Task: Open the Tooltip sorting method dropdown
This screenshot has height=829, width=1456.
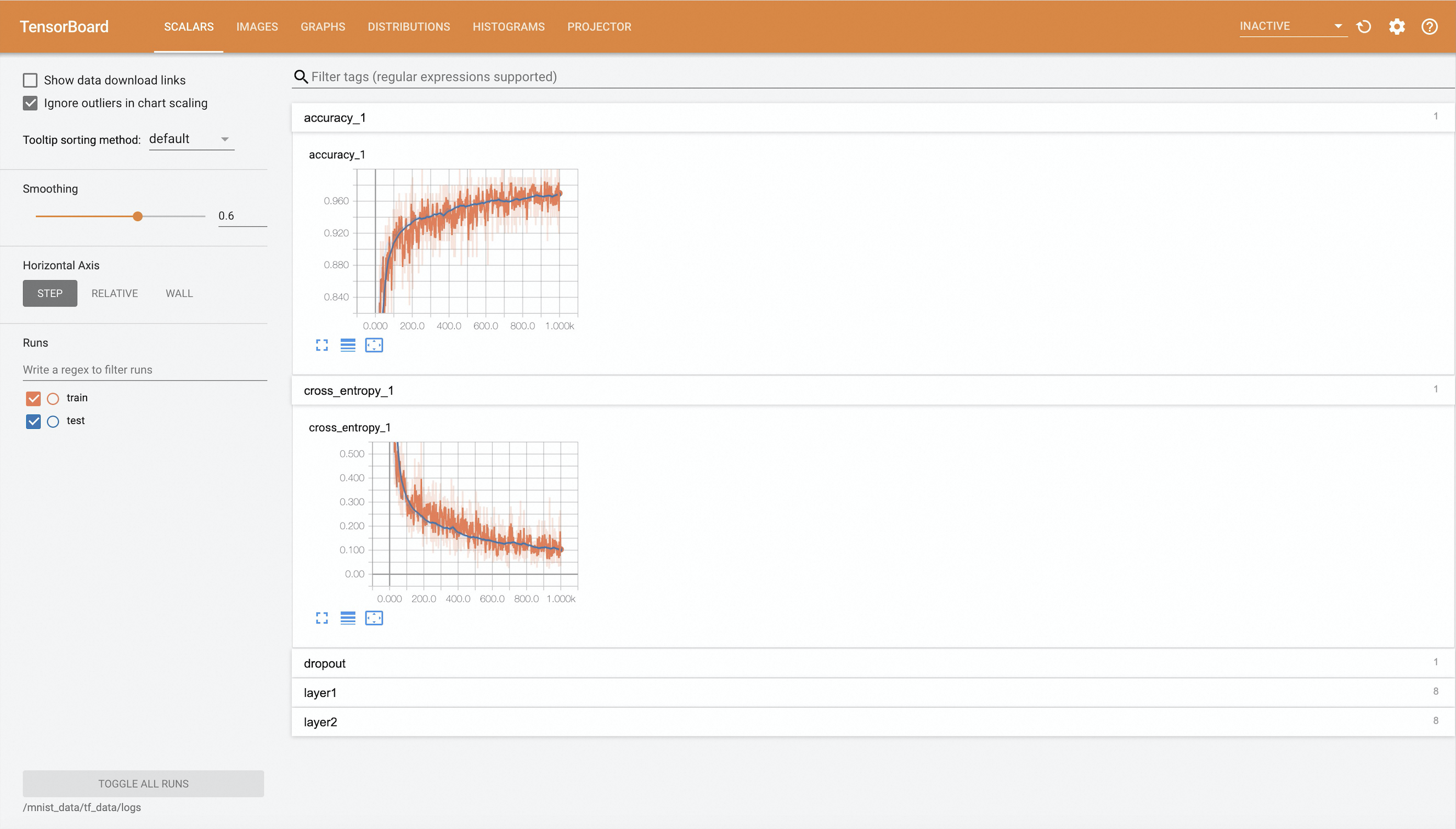Action: coord(191,139)
